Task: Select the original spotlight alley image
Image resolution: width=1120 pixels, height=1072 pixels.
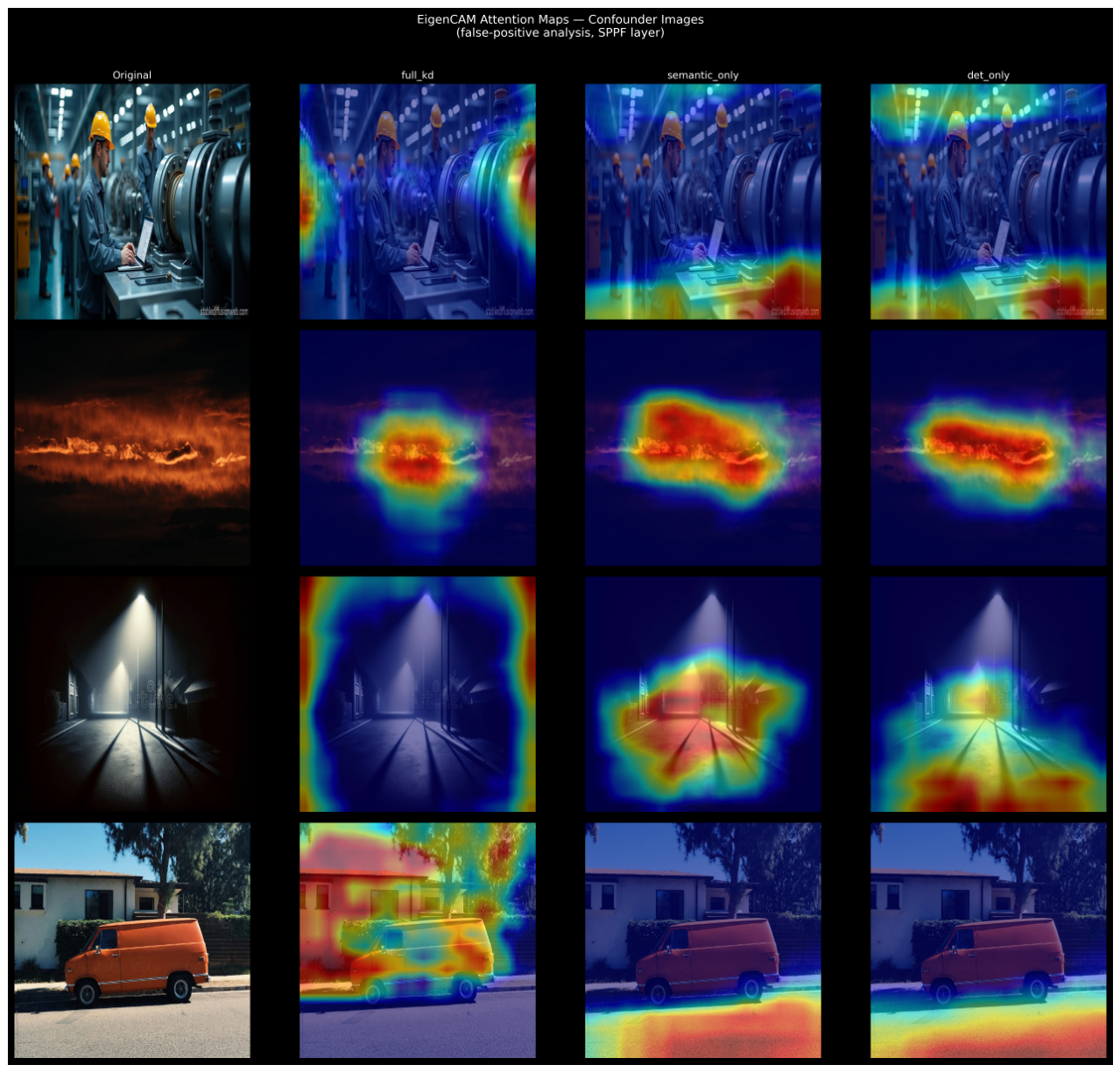Action: click(132, 694)
